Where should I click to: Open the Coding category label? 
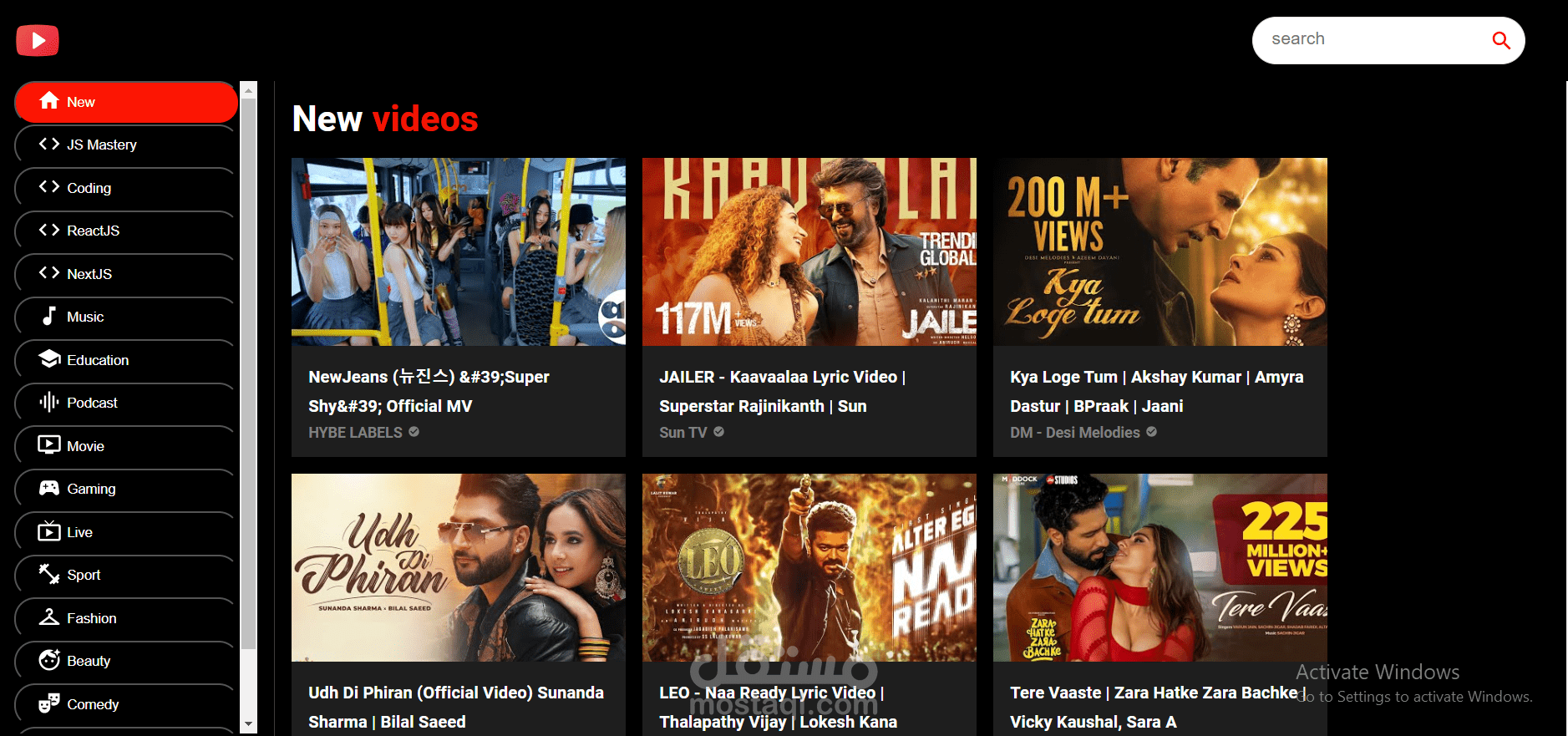pos(89,188)
